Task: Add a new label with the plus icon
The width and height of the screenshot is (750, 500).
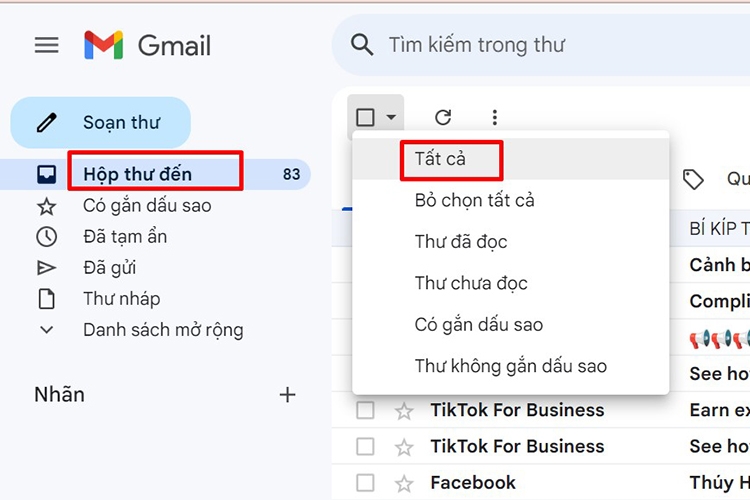Action: 287,395
